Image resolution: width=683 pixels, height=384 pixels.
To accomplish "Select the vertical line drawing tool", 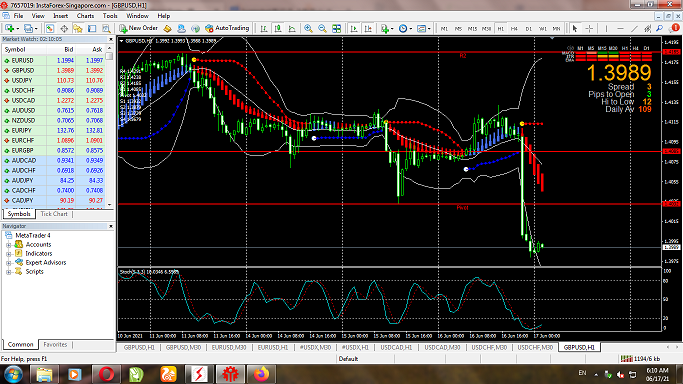I will (606, 28).
